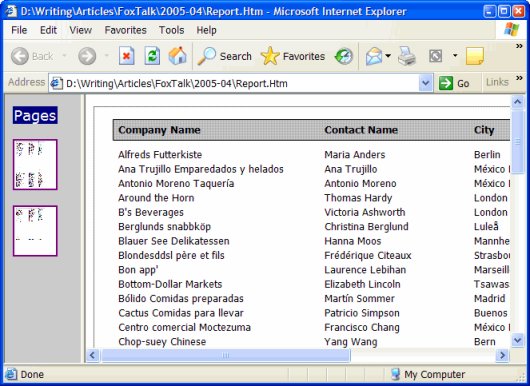Open the Help menu
This screenshot has height=386, width=530.
coord(206,30)
